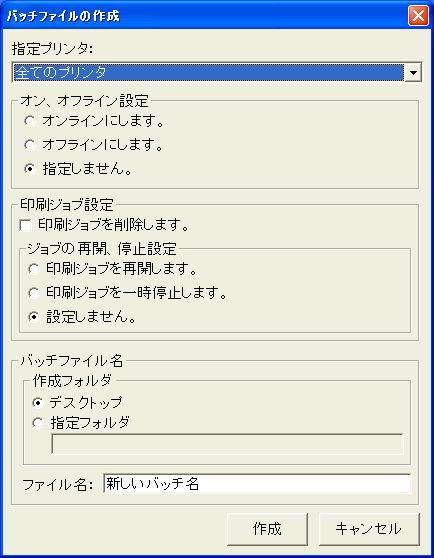The width and height of the screenshot is (434, 558).
Task: Click the バッチファイルの作成 title bar
Action: coord(205,16)
